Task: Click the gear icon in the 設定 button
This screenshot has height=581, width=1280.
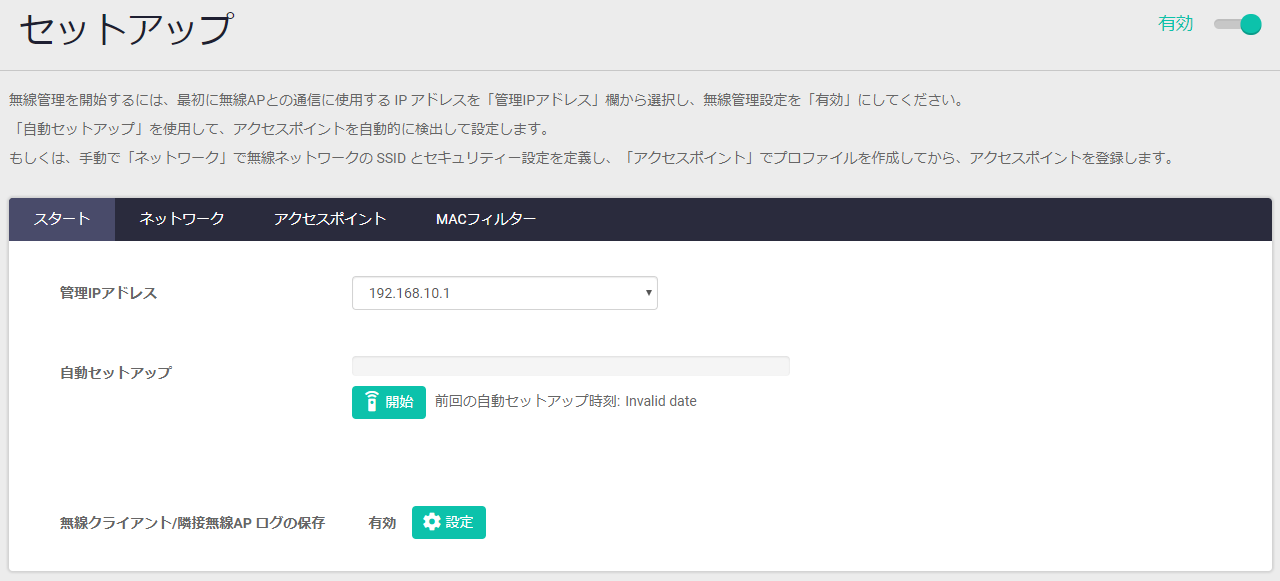Action: click(x=431, y=522)
